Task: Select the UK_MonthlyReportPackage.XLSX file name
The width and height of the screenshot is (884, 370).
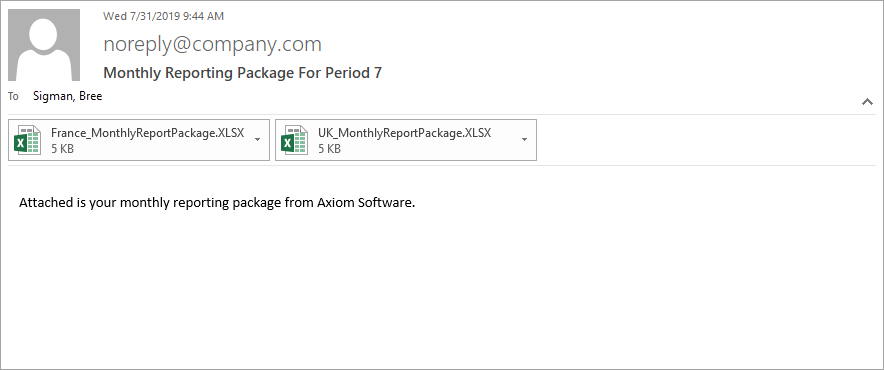Action: [405, 133]
